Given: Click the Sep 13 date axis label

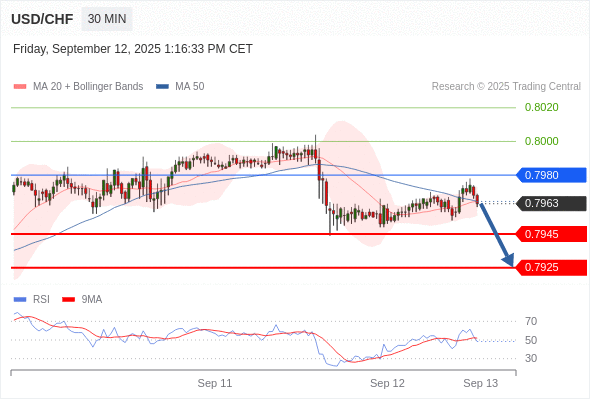Looking at the screenshot, I should pyautogui.click(x=481, y=383).
